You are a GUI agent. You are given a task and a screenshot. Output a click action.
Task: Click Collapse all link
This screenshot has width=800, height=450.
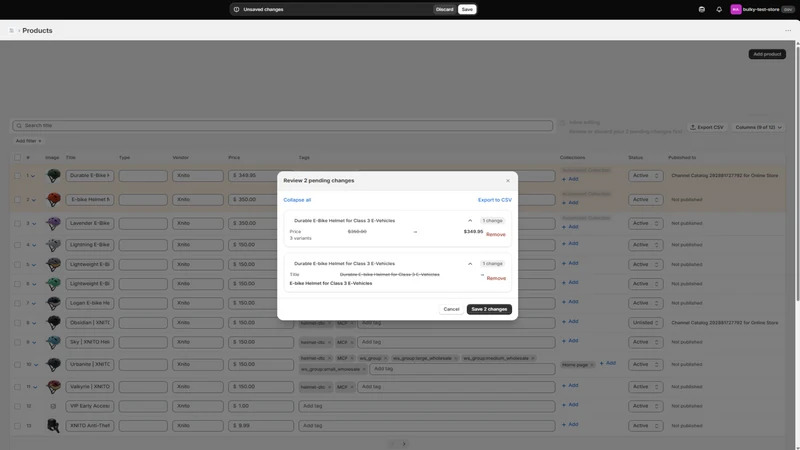pos(297,200)
